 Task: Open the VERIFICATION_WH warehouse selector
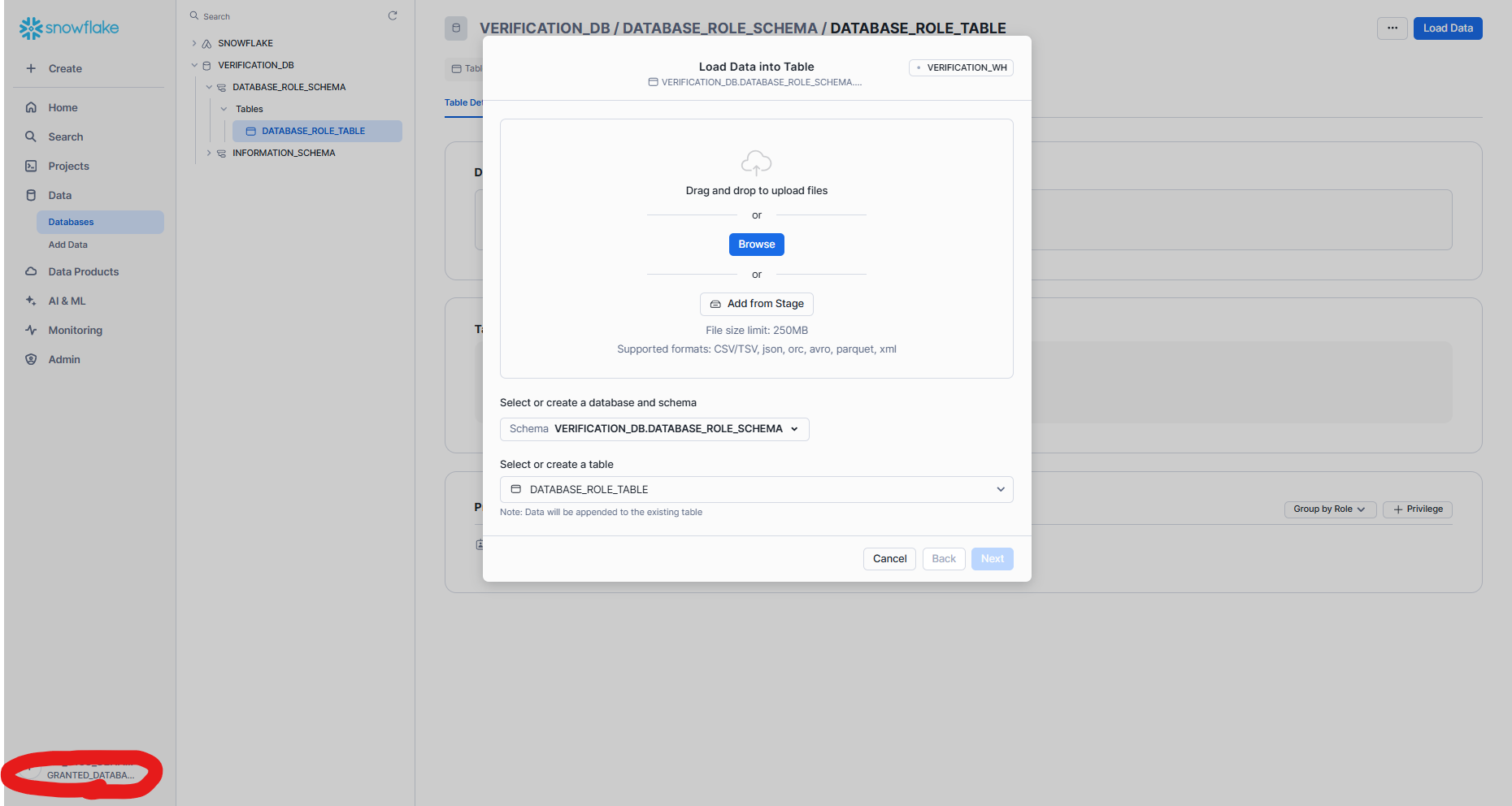click(961, 67)
